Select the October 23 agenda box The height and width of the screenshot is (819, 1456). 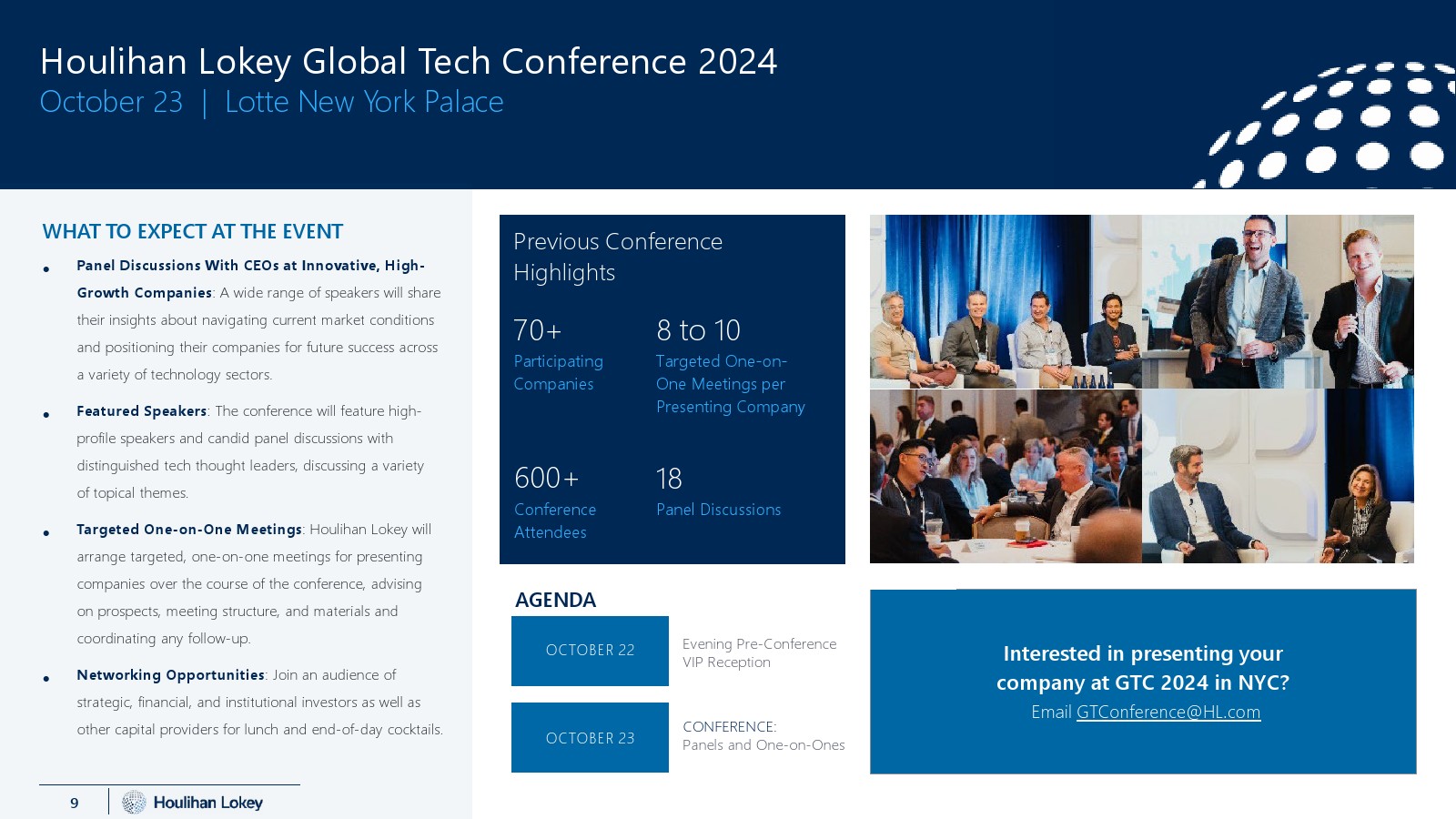[x=590, y=738]
